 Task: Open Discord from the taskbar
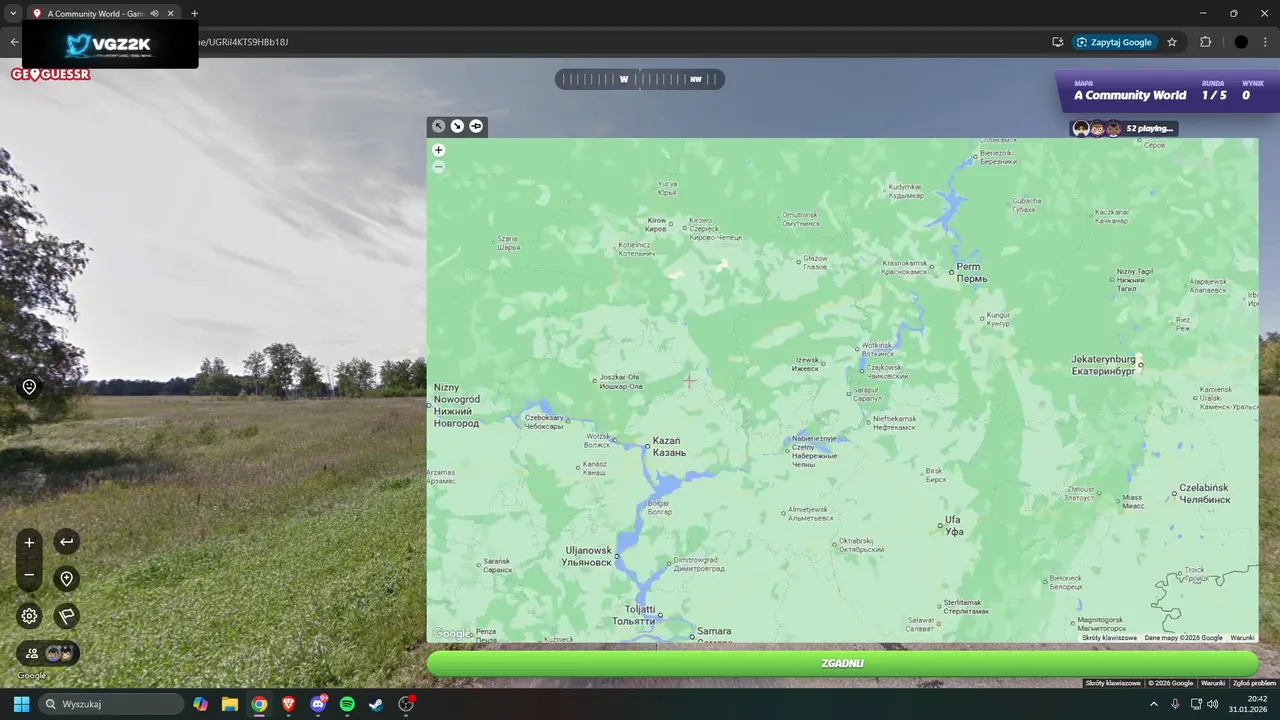(x=318, y=704)
